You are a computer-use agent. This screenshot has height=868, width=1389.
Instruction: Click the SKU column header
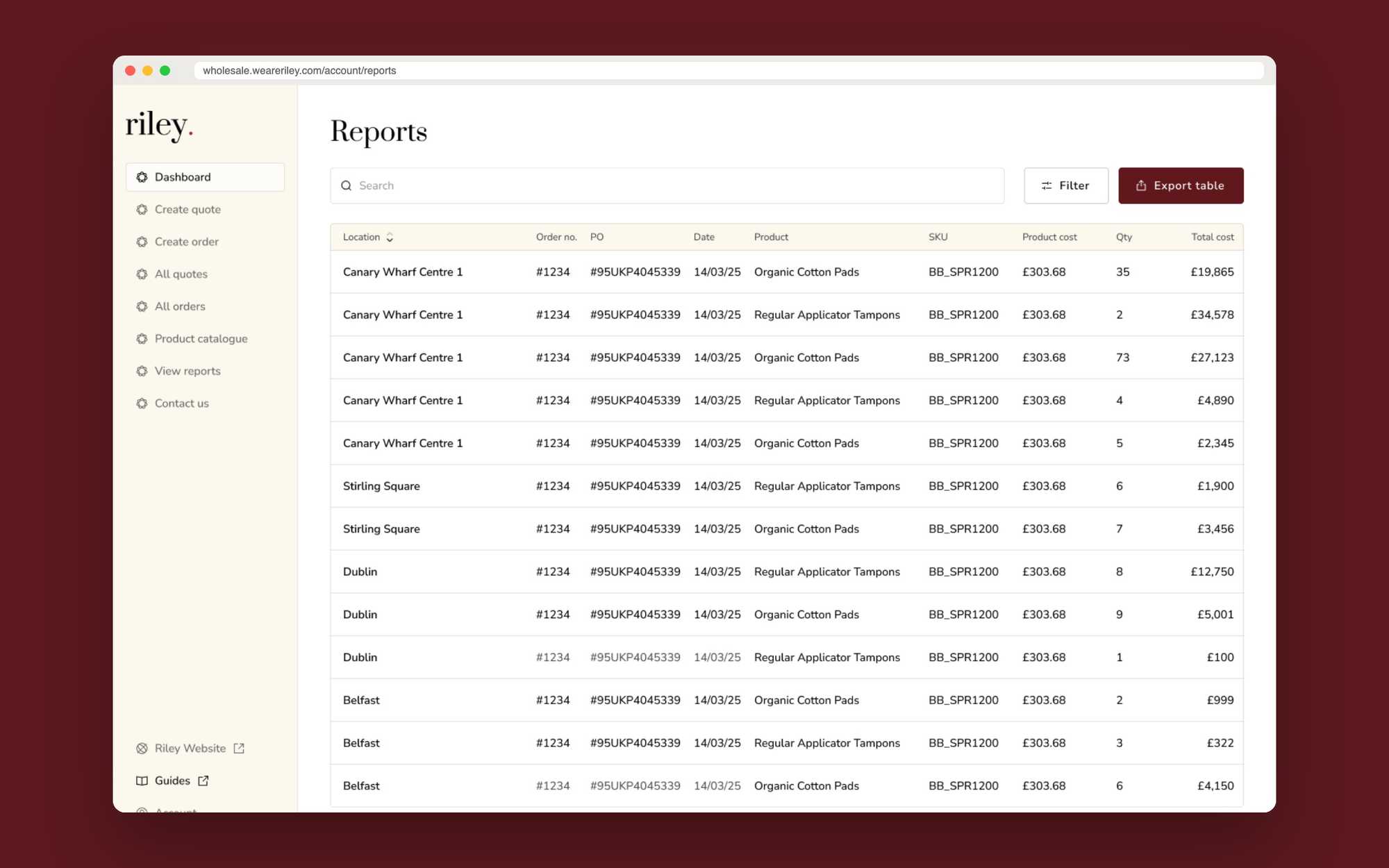click(938, 237)
